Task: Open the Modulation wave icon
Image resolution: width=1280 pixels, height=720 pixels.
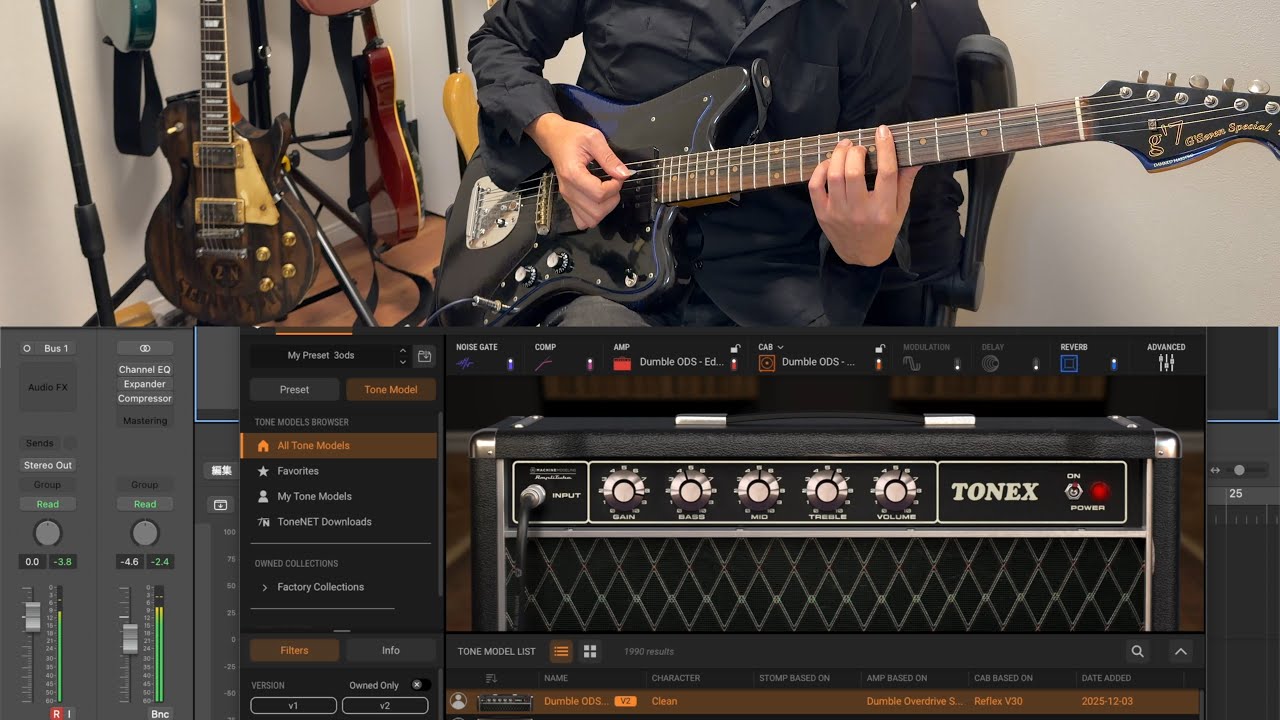Action: (912, 364)
